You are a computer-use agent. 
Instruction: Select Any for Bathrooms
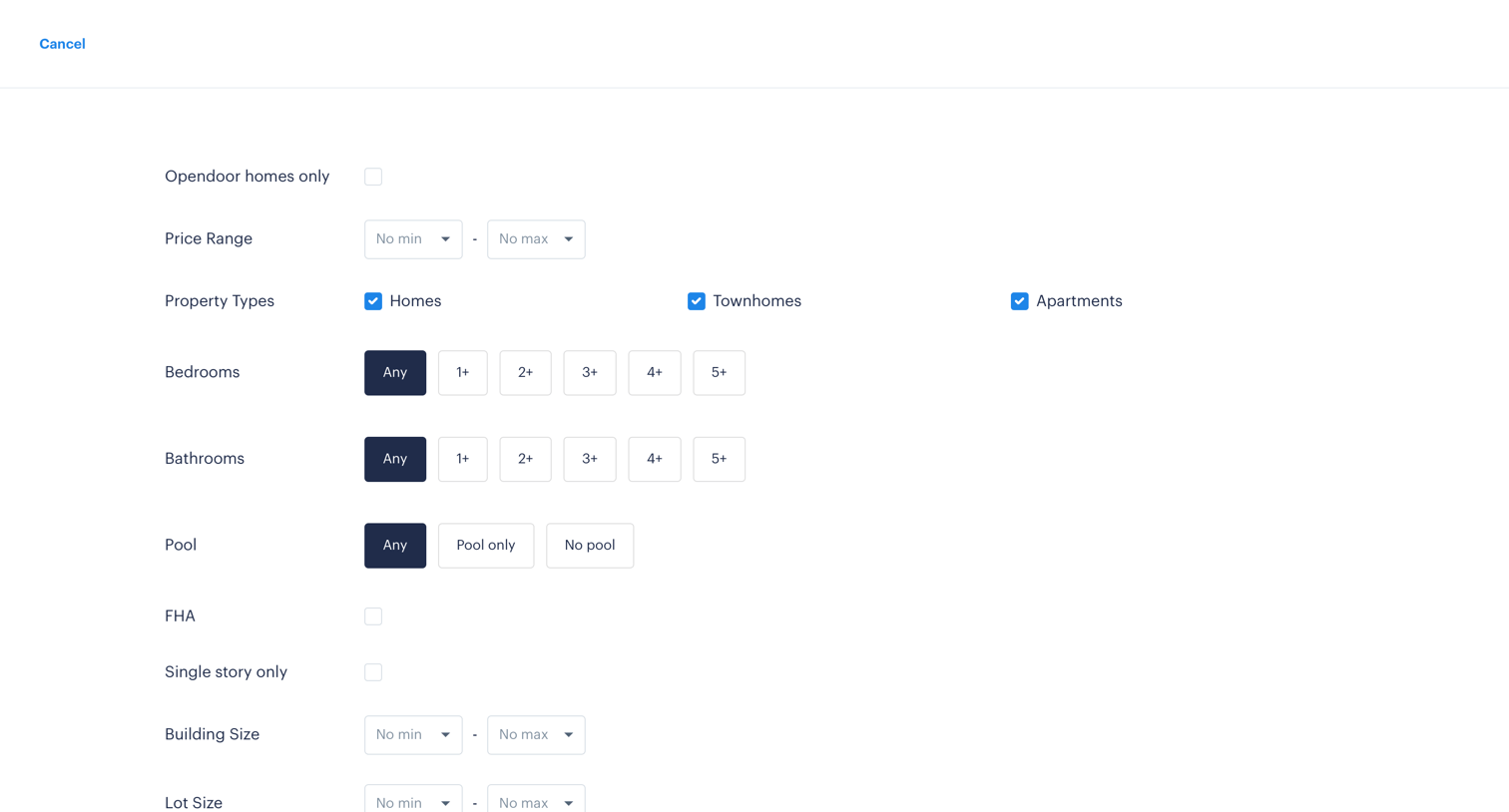click(x=395, y=459)
